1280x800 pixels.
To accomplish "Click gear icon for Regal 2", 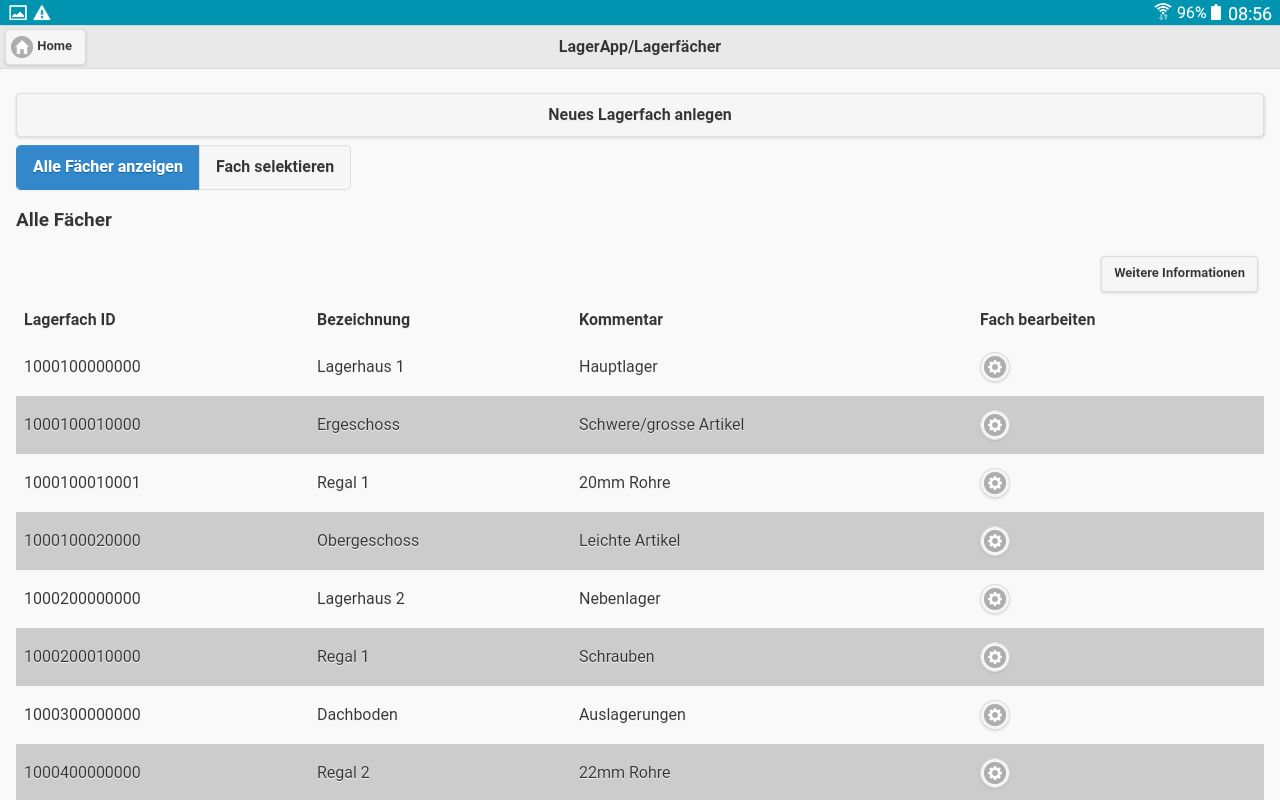I will point(994,773).
